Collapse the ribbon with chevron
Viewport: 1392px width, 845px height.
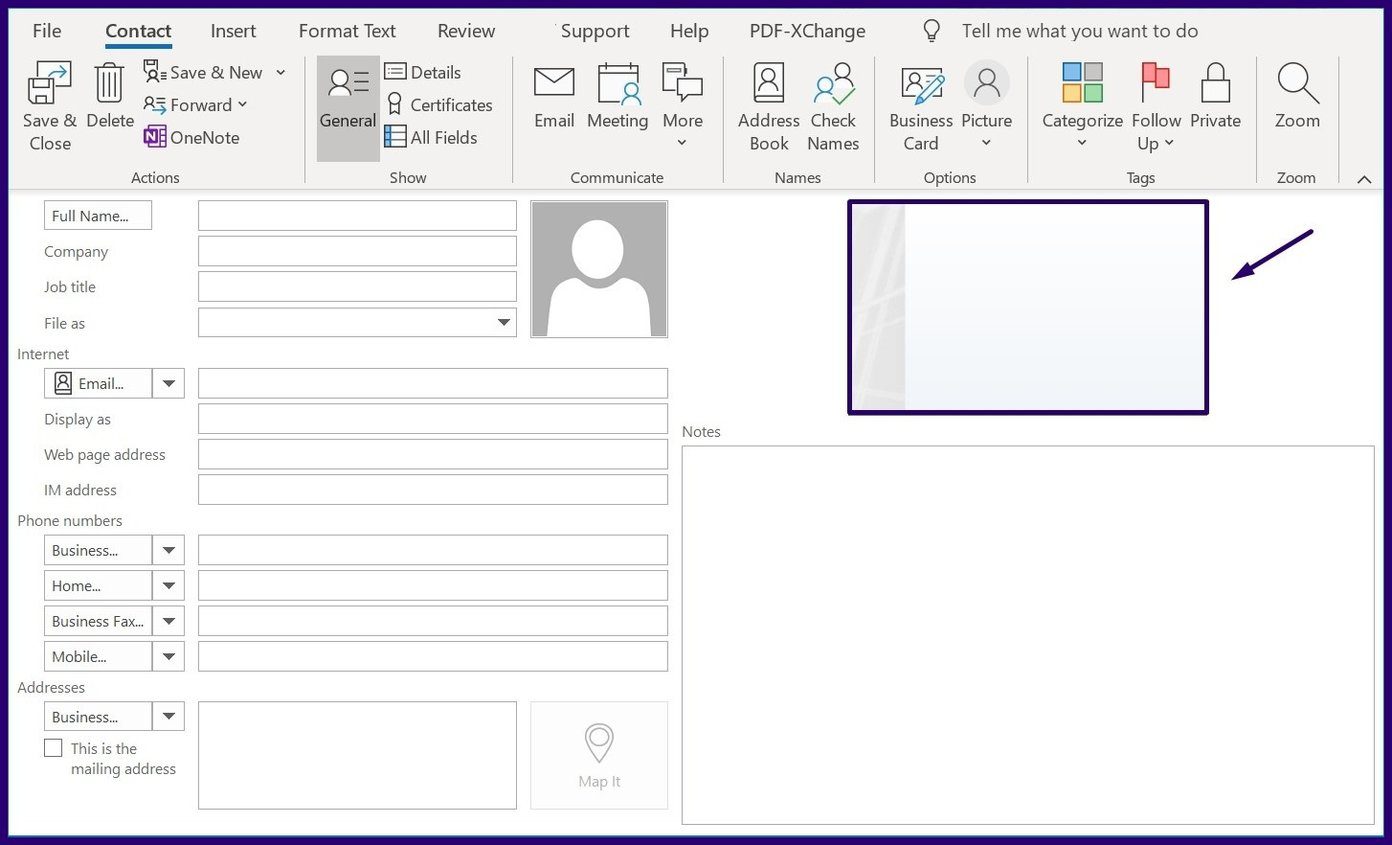click(x=1364, y=179)
